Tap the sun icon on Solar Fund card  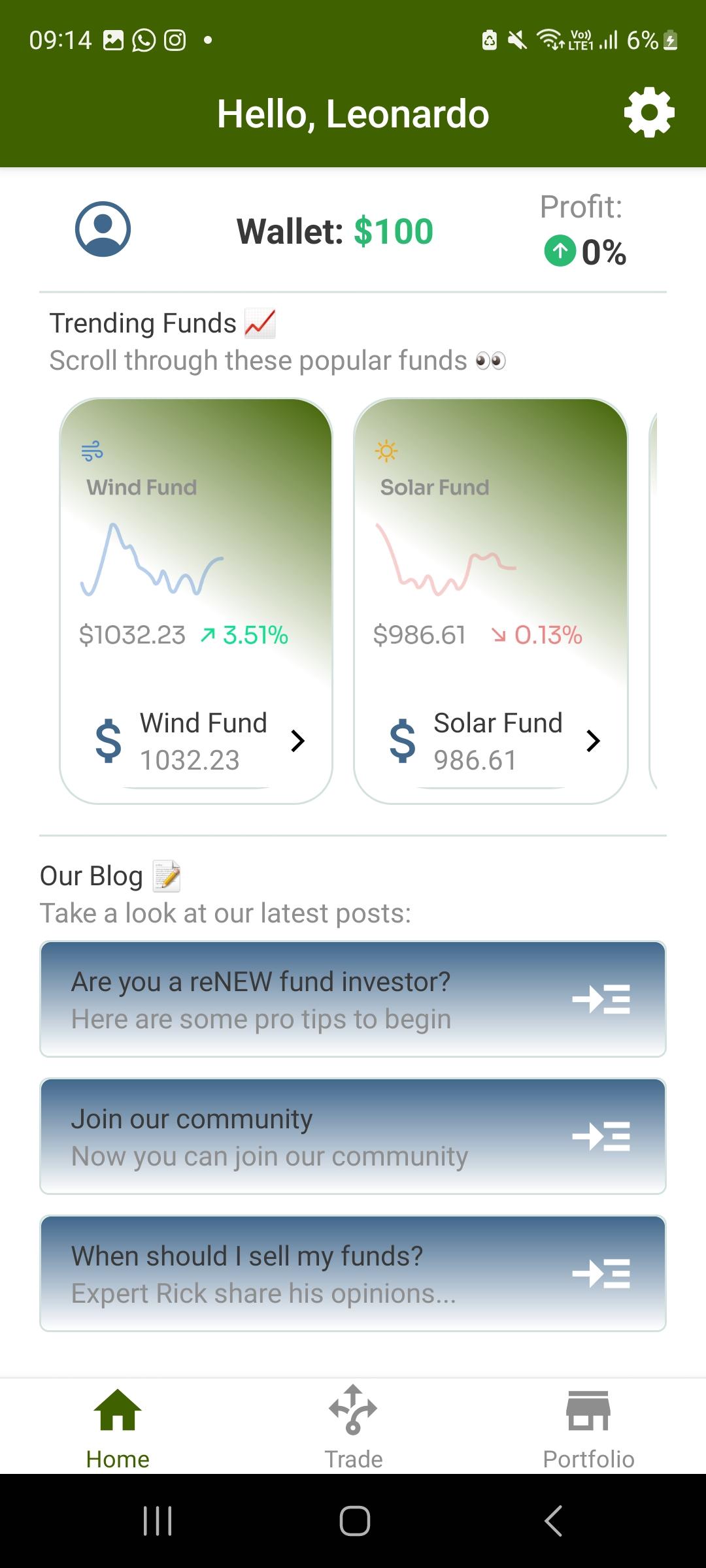(x=386, y=451)
